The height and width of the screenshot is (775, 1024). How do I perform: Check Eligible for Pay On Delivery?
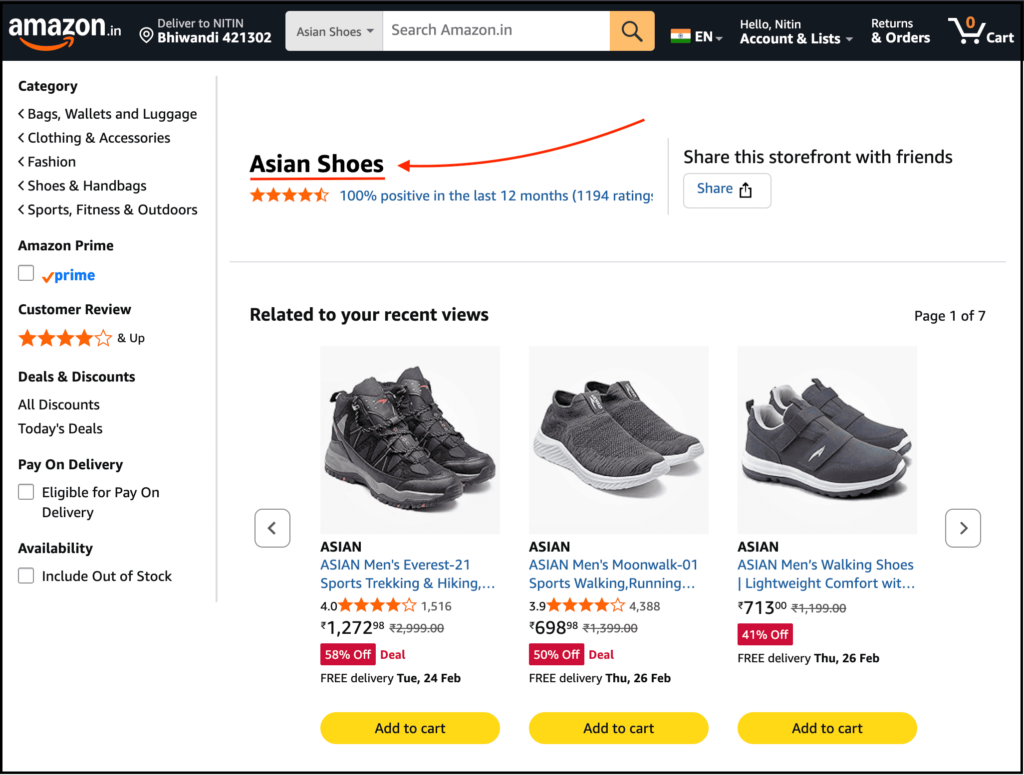pos(26,492)
